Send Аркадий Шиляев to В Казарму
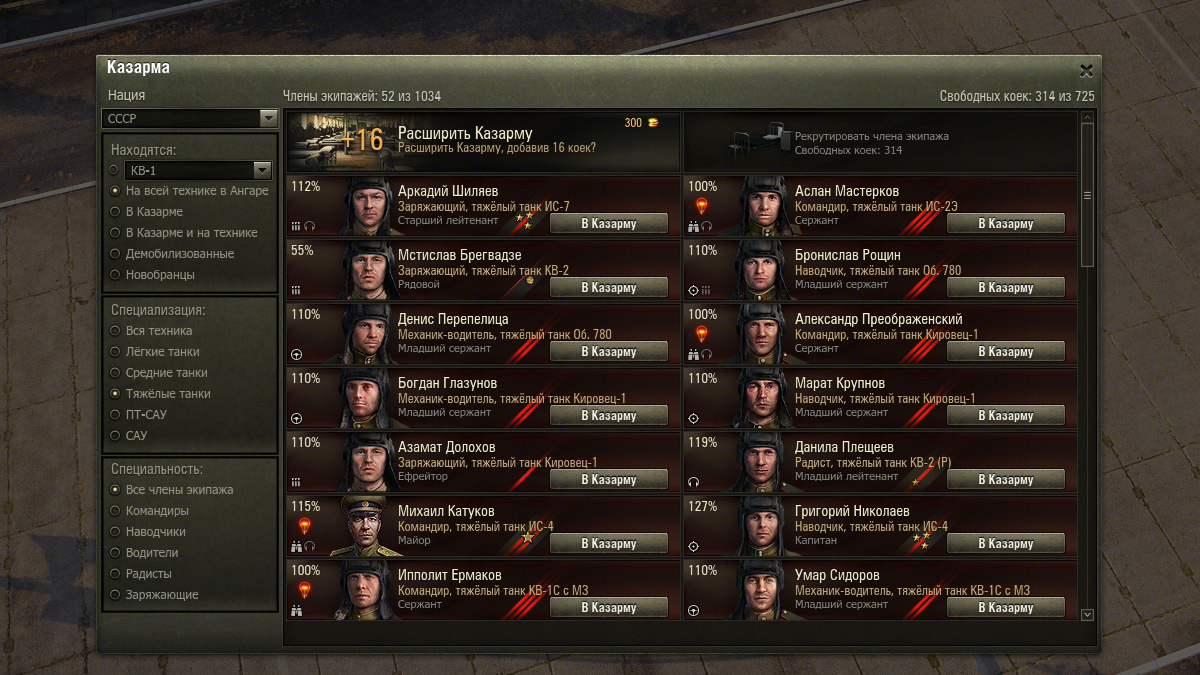The image size is (1200, 675). [x=609, y=223]
